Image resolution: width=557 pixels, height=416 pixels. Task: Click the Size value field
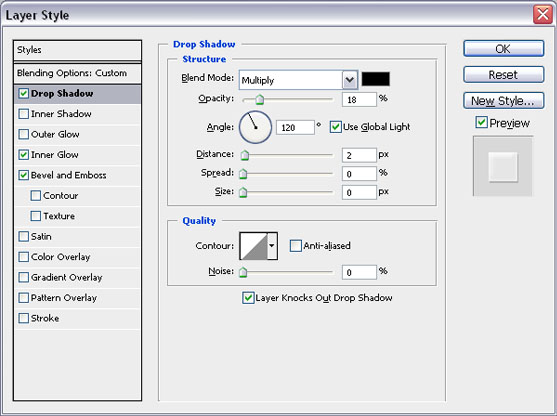(x=359, y=192)
